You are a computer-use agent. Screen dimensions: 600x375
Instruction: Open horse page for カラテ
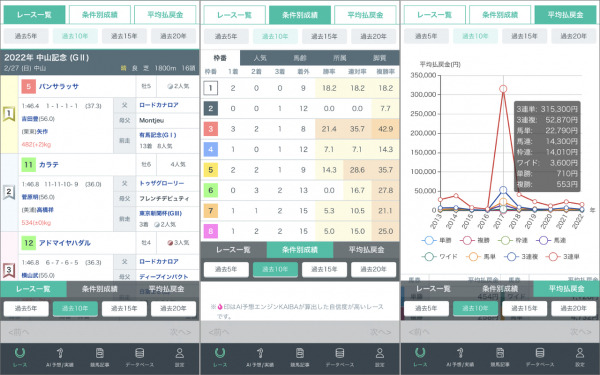(49, 165)
